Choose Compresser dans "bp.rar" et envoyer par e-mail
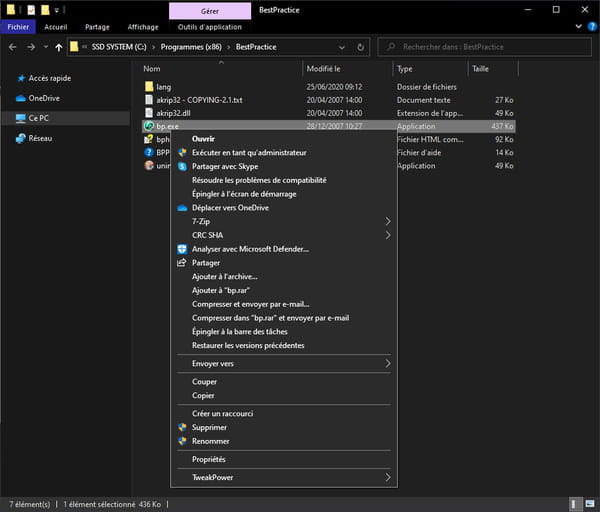Image resolution: width=600 pixels, height=512 pixels. point(284,318)
